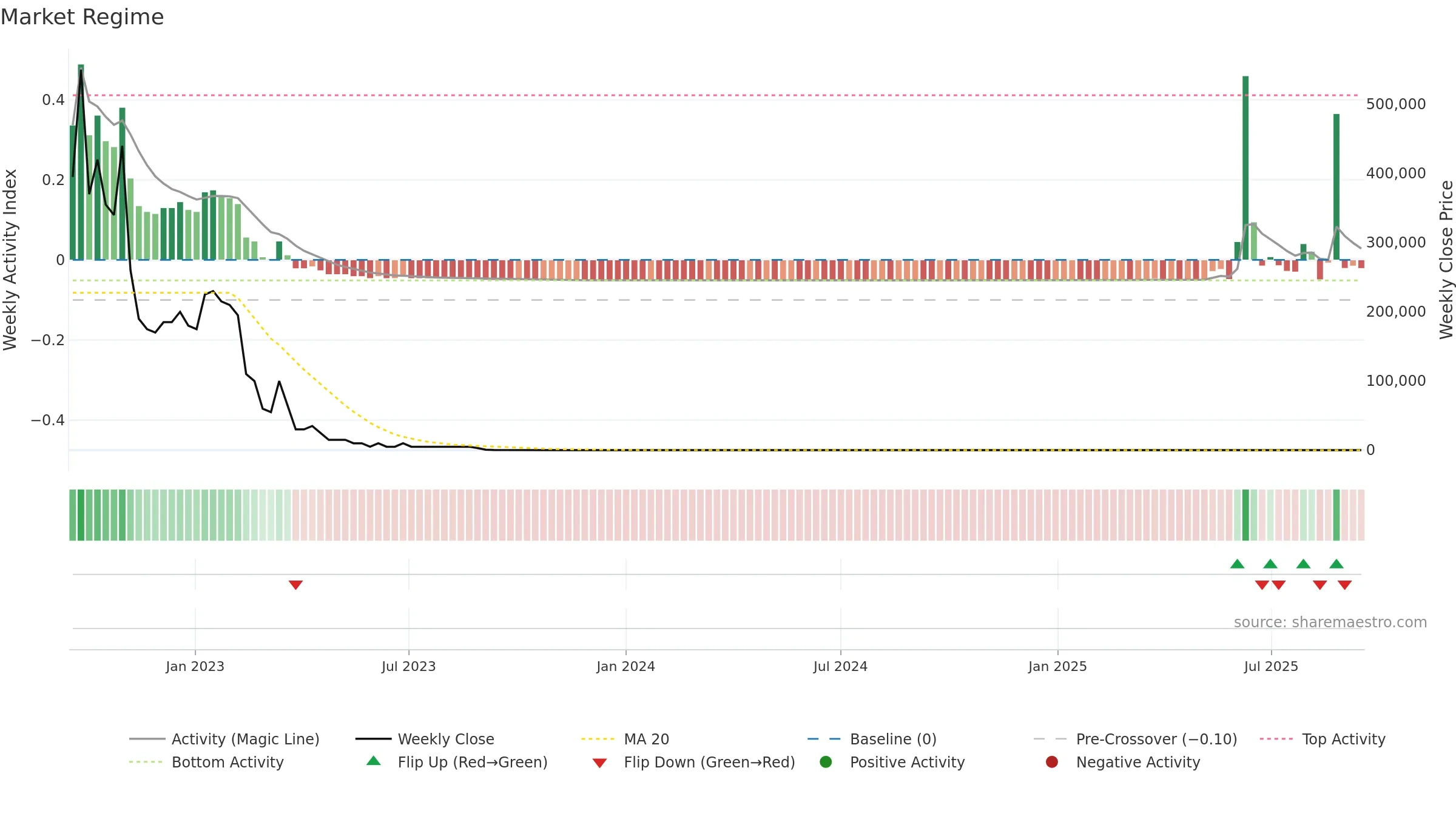Click the 400,000 price axis tick label
The image size is (1456, 819).
point(1396,174)
